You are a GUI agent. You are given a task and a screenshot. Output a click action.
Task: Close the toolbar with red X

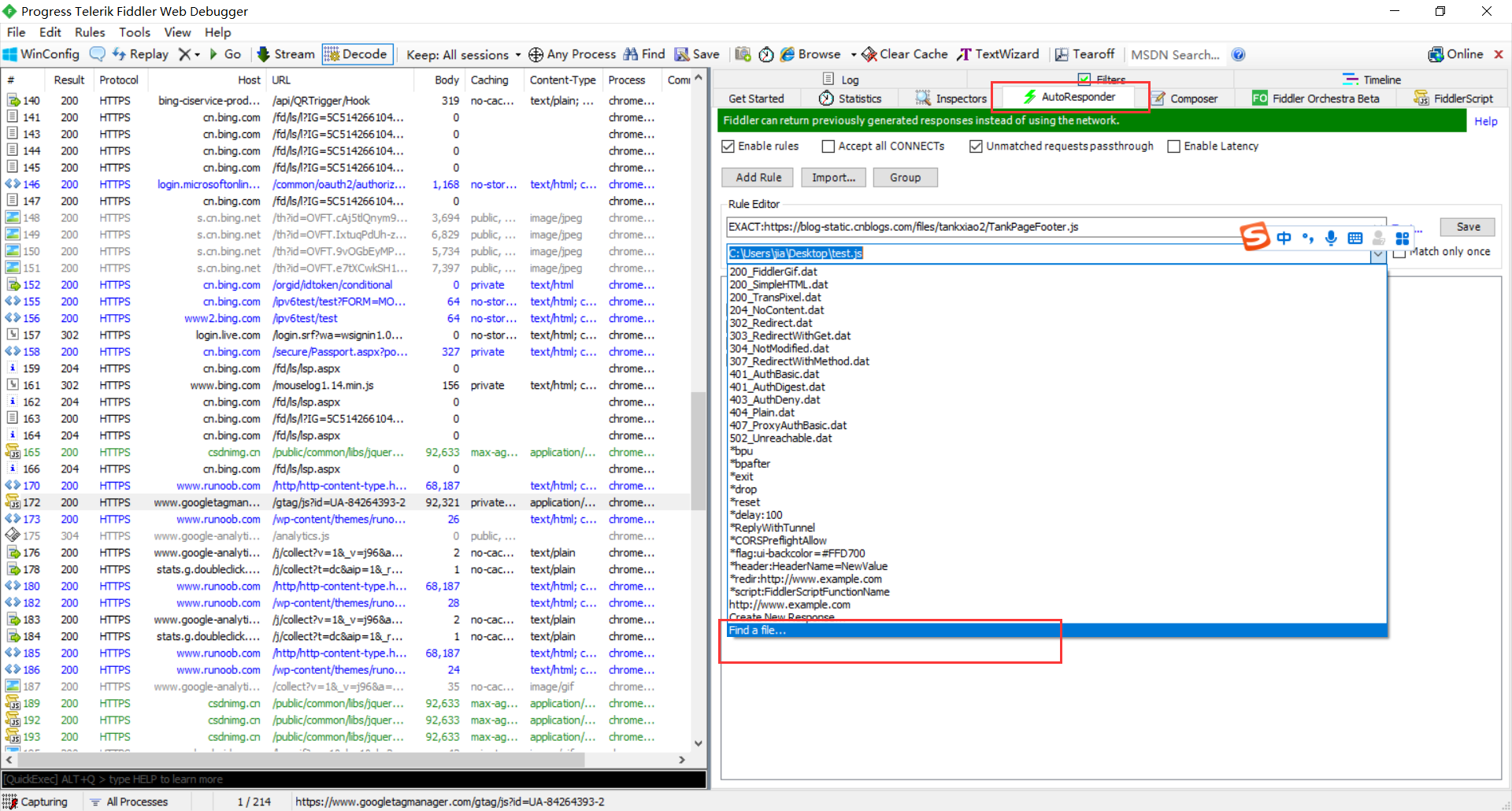tap(1499, 54)
